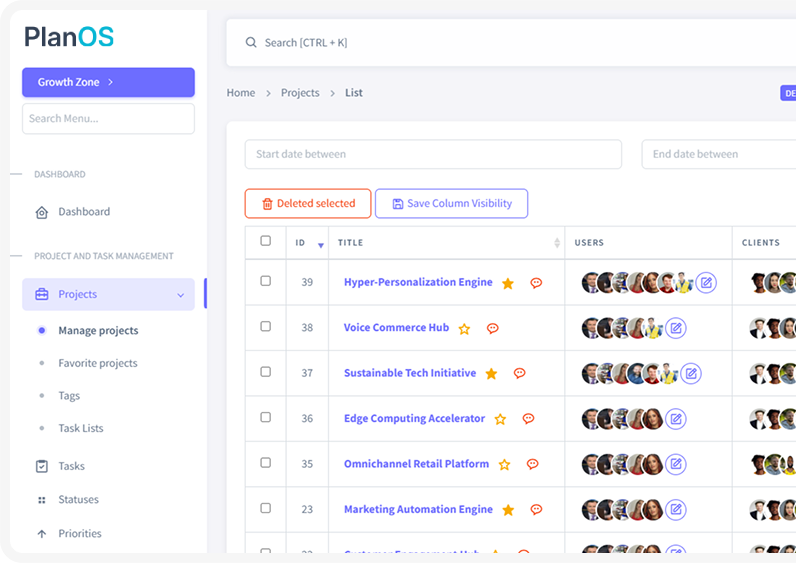Click the Deleted selected button
Image resolution: width=796 pixels, height=563 pixels.
[x=308, y=204]
